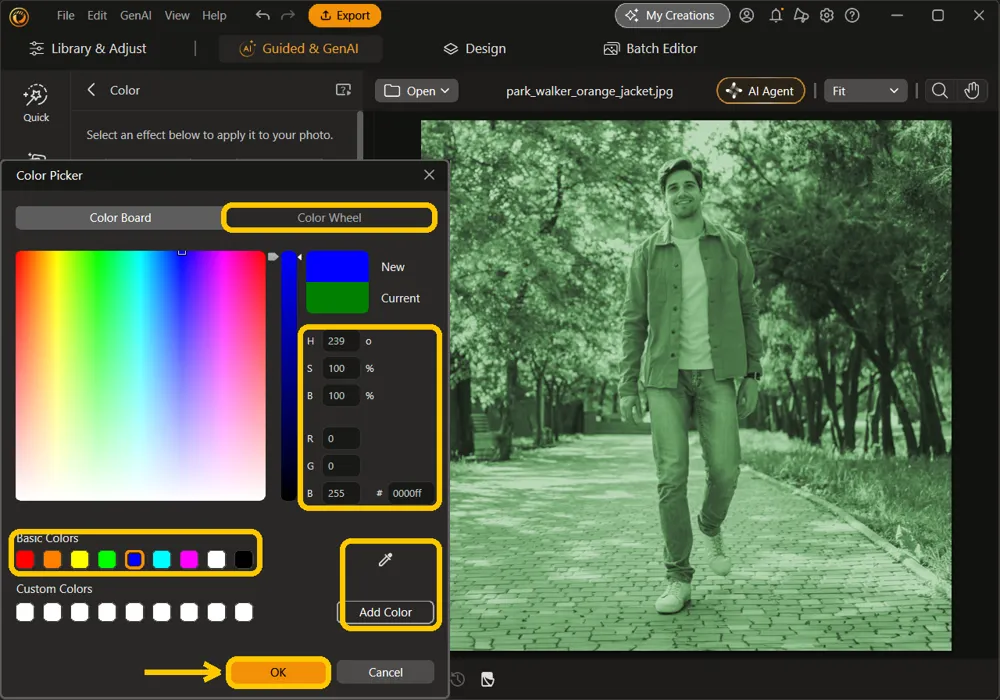Select the white basic color swatch

[216, 559]
